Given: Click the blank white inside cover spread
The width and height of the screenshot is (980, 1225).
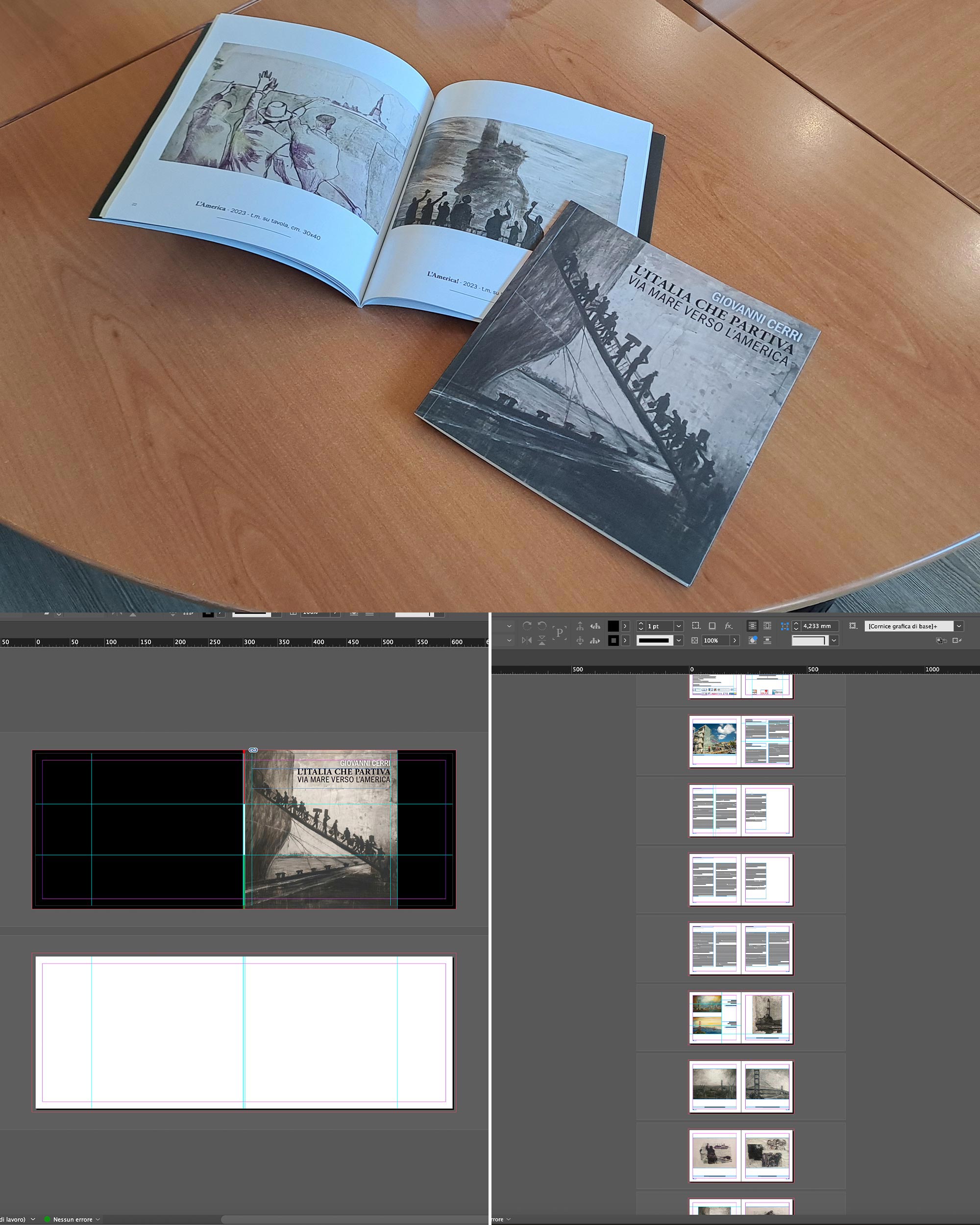Looking at the screenshot, I should (x=245, y=1032).
